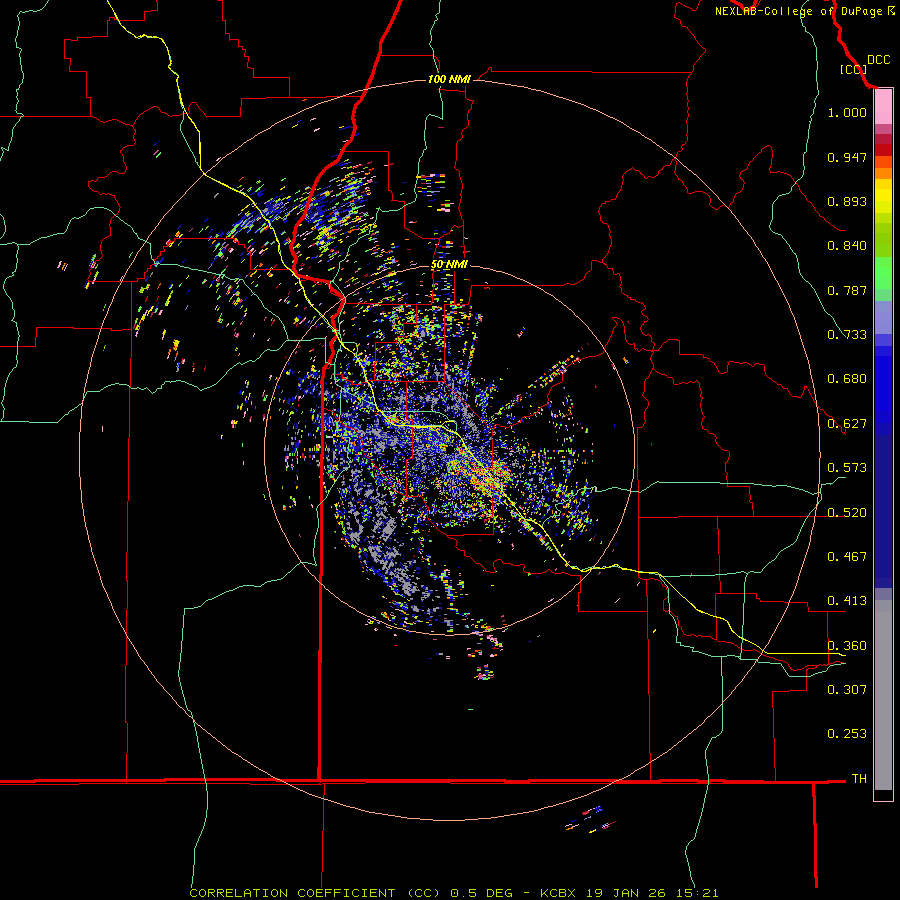Click the 50 NMI range ring label

(x=449, y=264)
